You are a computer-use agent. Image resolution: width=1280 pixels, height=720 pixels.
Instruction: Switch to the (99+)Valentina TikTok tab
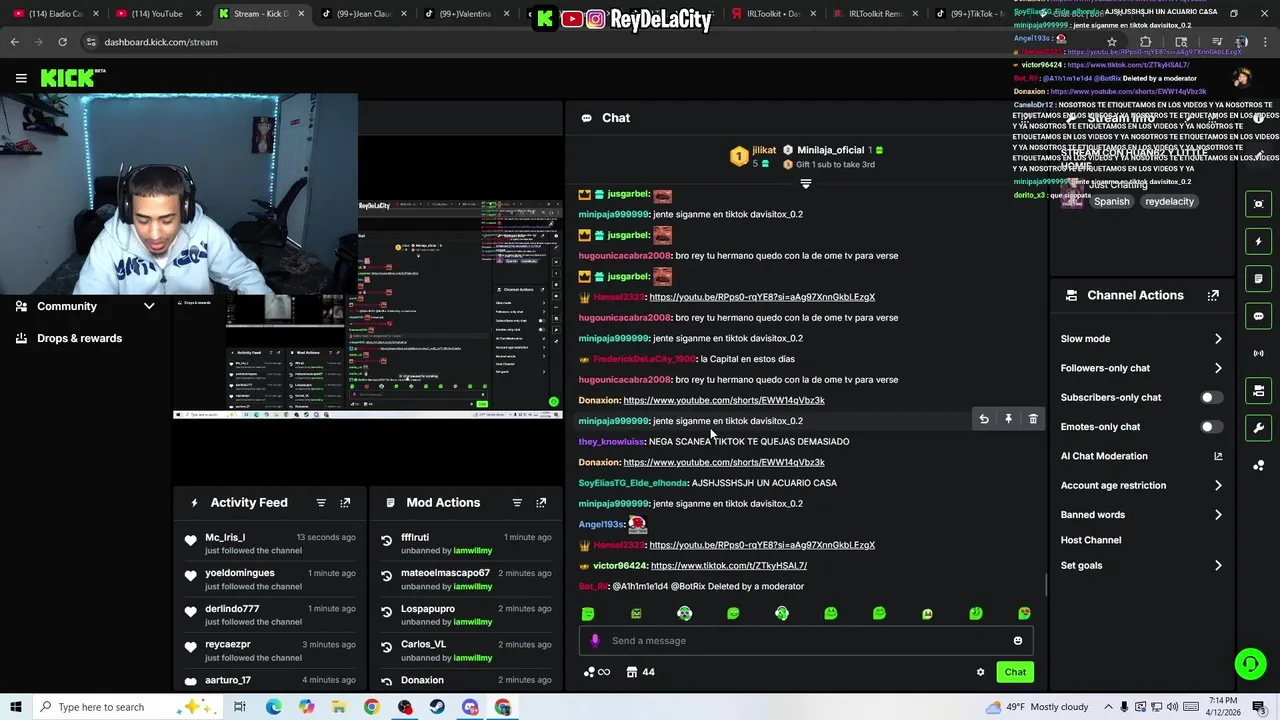466,14
